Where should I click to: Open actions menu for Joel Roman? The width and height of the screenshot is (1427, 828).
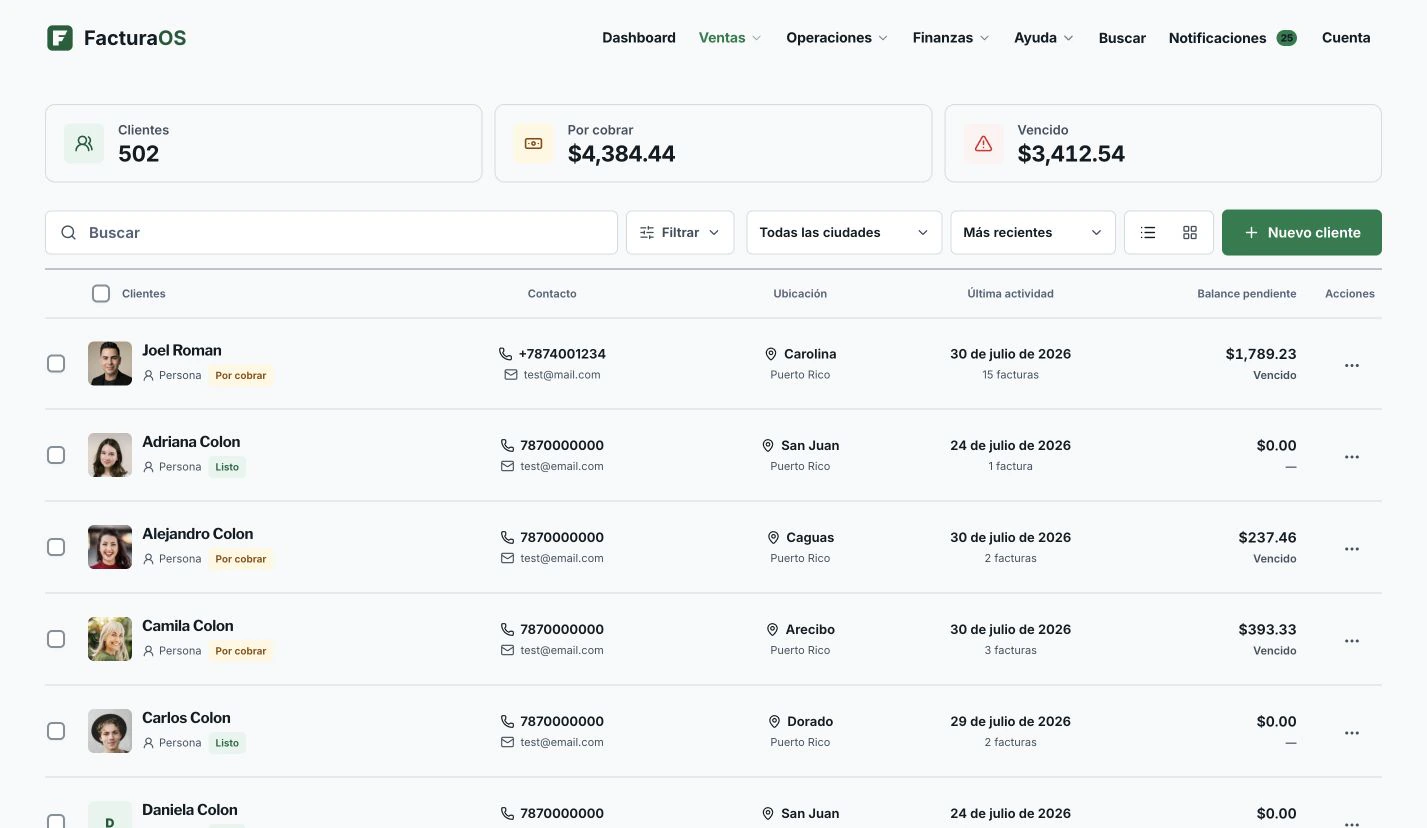pyautogui.click(x=1352, y=365)
